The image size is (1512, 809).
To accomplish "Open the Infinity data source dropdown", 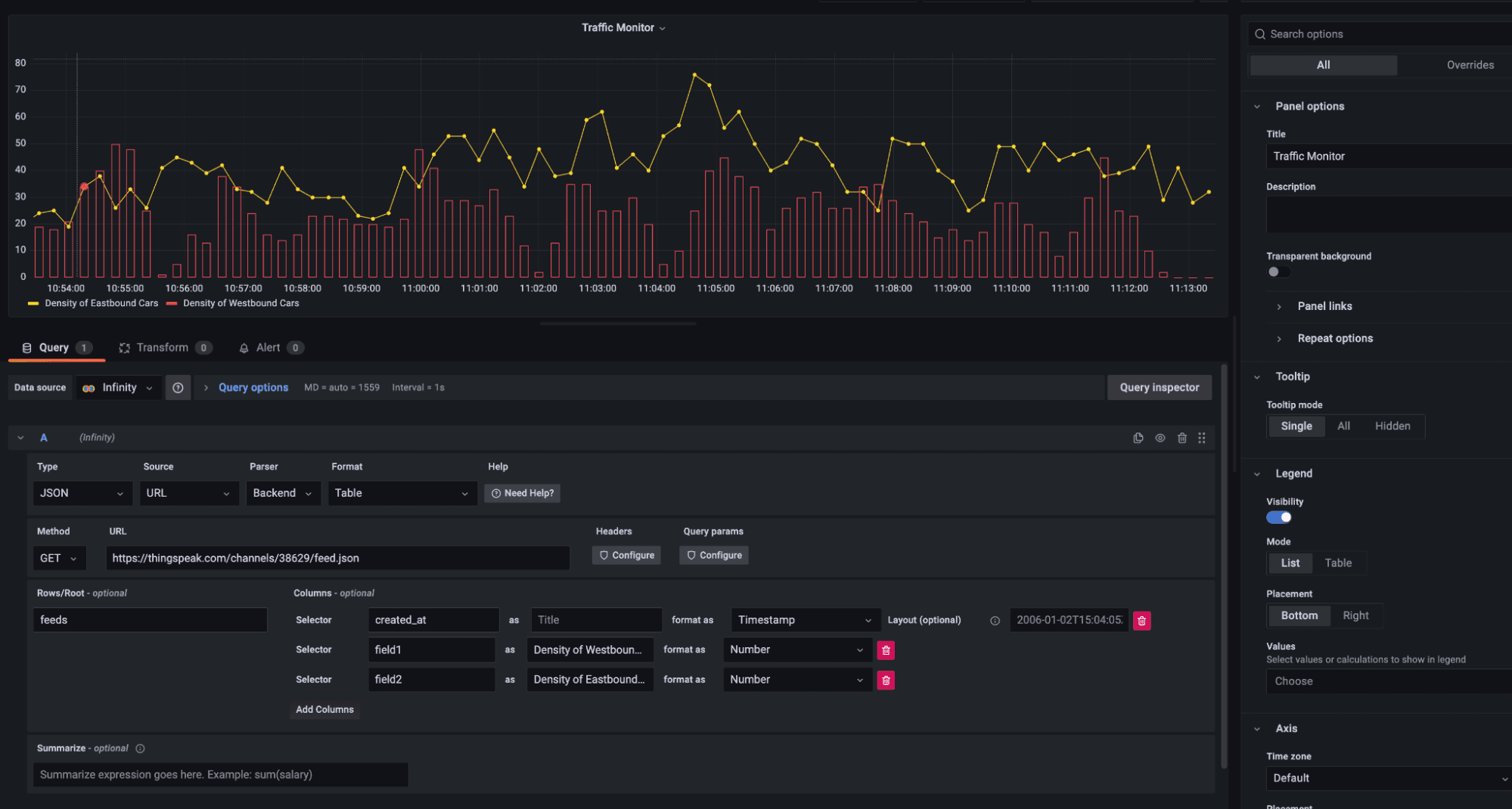I will (119, 387).
